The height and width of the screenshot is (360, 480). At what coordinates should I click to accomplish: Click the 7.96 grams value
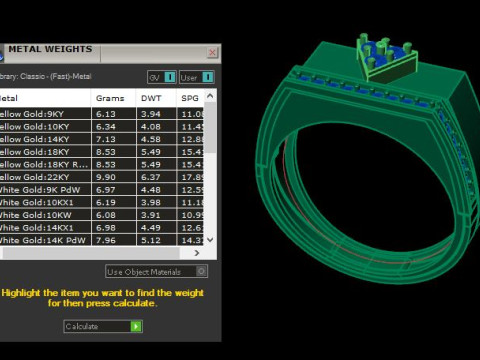pyautogui.click(x=106, y=240)
